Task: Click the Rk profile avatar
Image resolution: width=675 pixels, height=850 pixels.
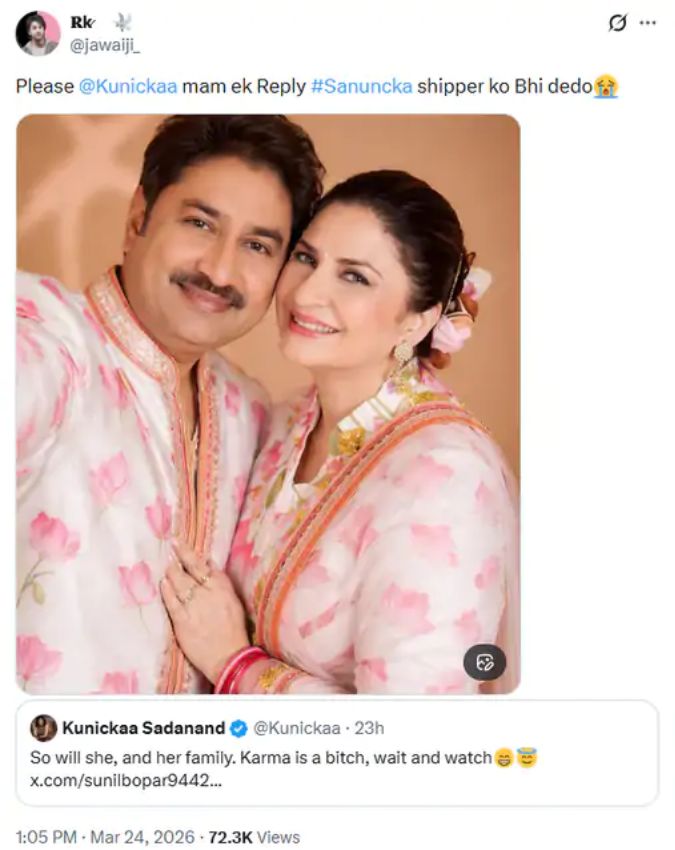Action: tap(38, 32)
